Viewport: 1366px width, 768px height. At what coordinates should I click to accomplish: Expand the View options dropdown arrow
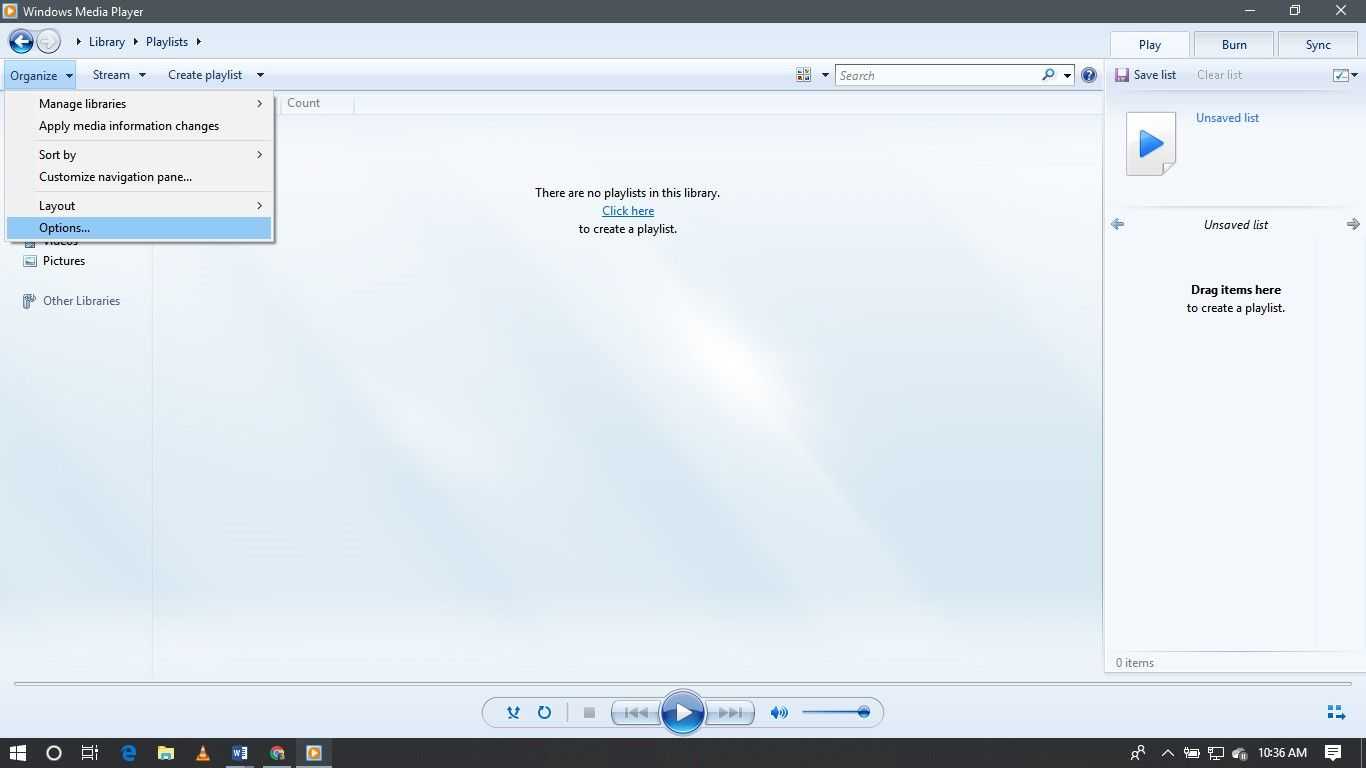[x=825, y=75]
